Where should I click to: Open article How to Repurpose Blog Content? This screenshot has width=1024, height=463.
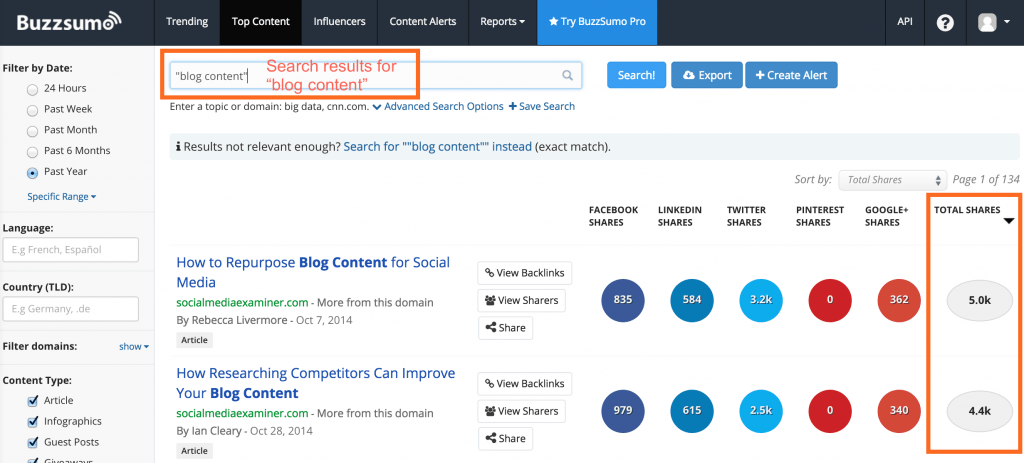(x=313, y=272)
